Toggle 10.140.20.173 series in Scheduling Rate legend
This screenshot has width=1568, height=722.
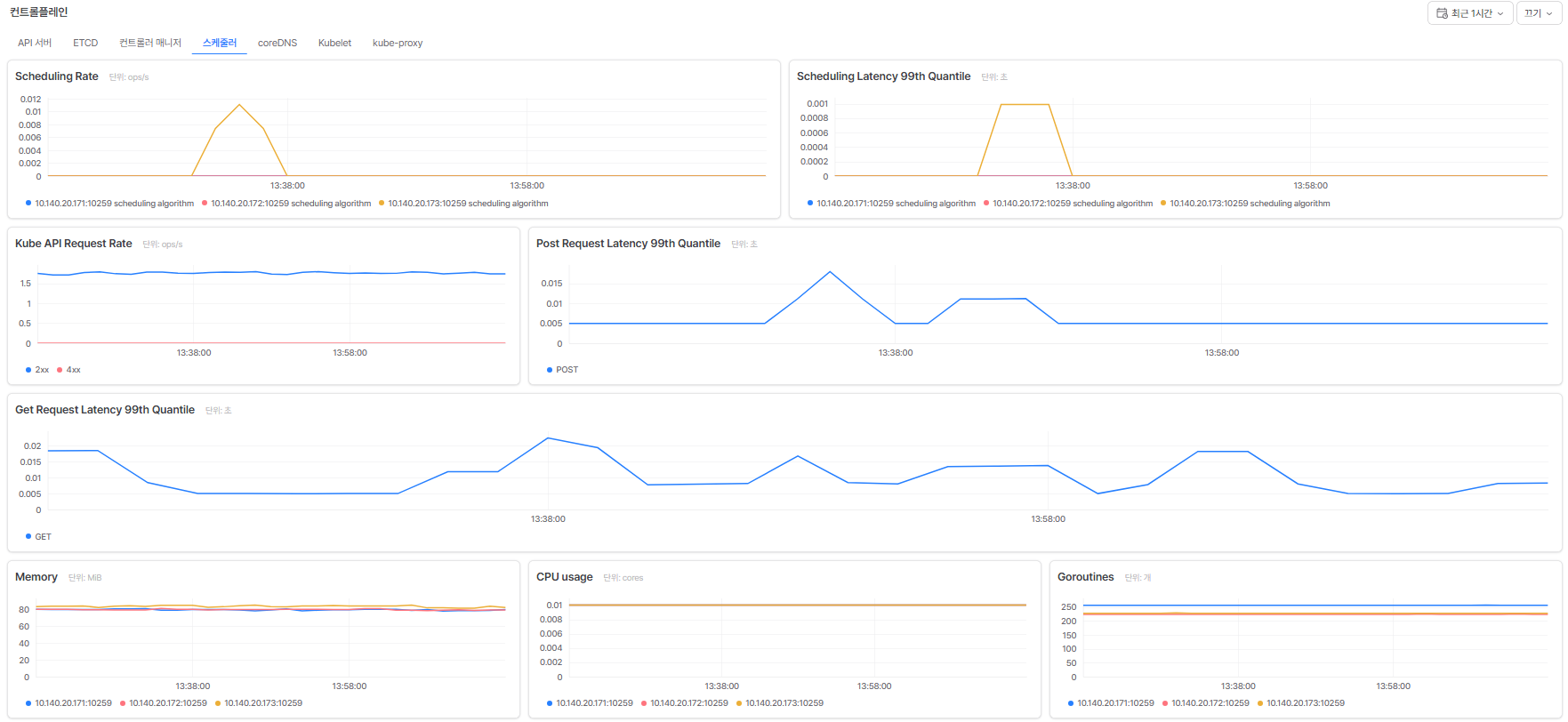pyautogui.click(x=463, y=204)
